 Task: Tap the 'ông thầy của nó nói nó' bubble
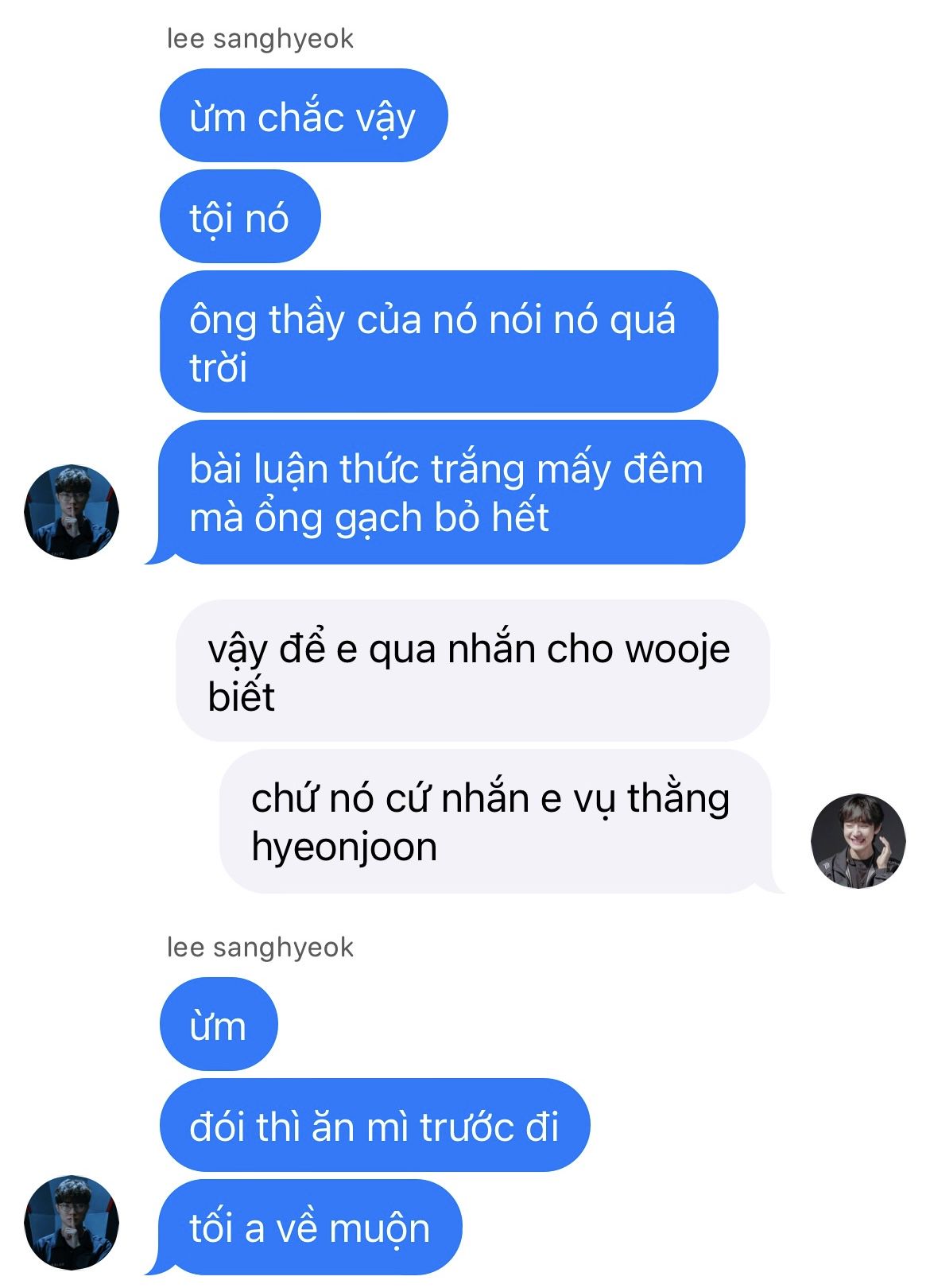click(439, 342)
